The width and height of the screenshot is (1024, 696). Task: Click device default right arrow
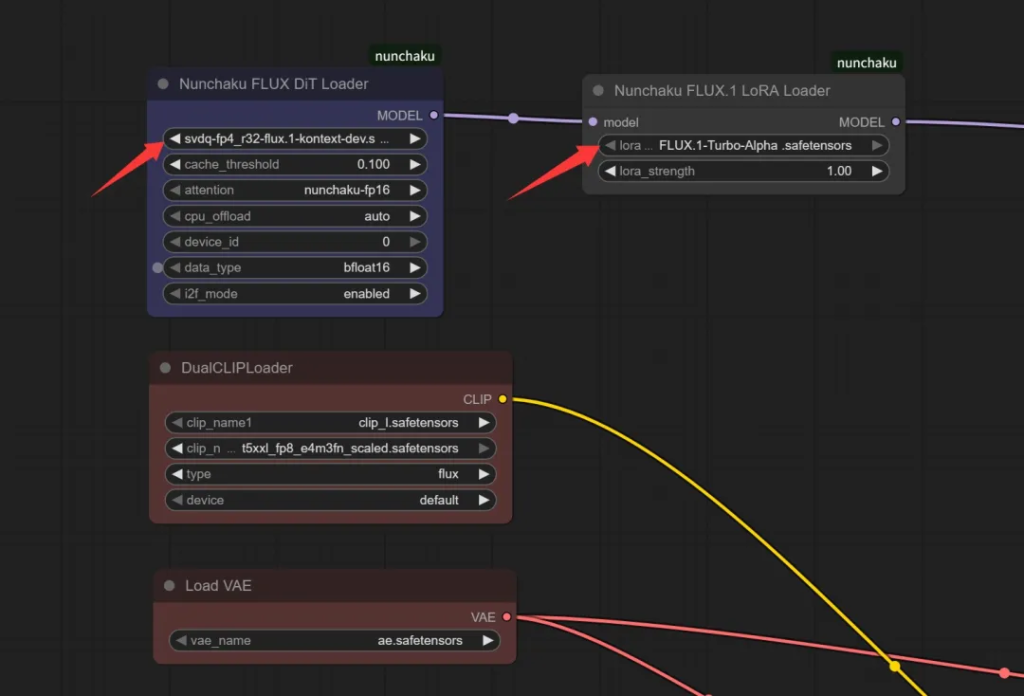click(483, 500)
